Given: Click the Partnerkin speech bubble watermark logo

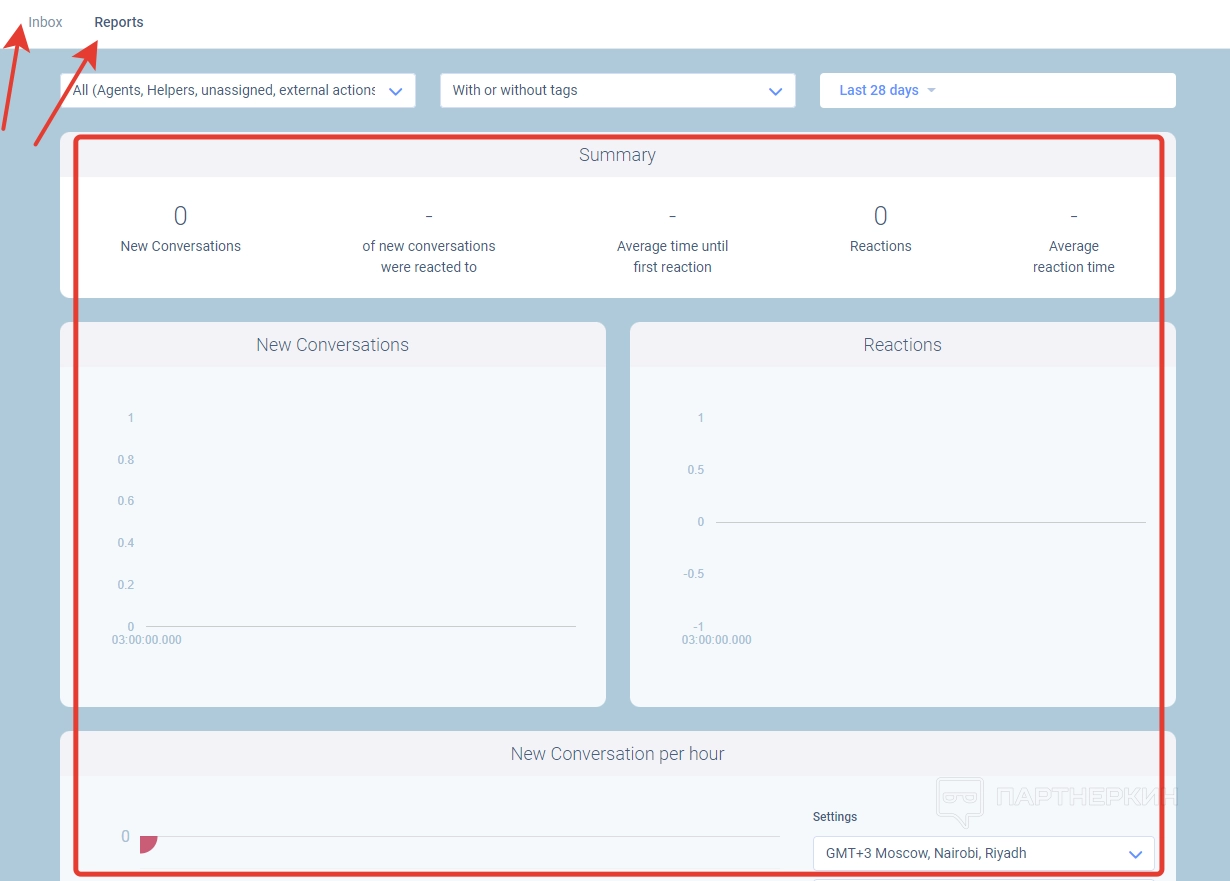Looking at the screenshot, I should (959, 802).
